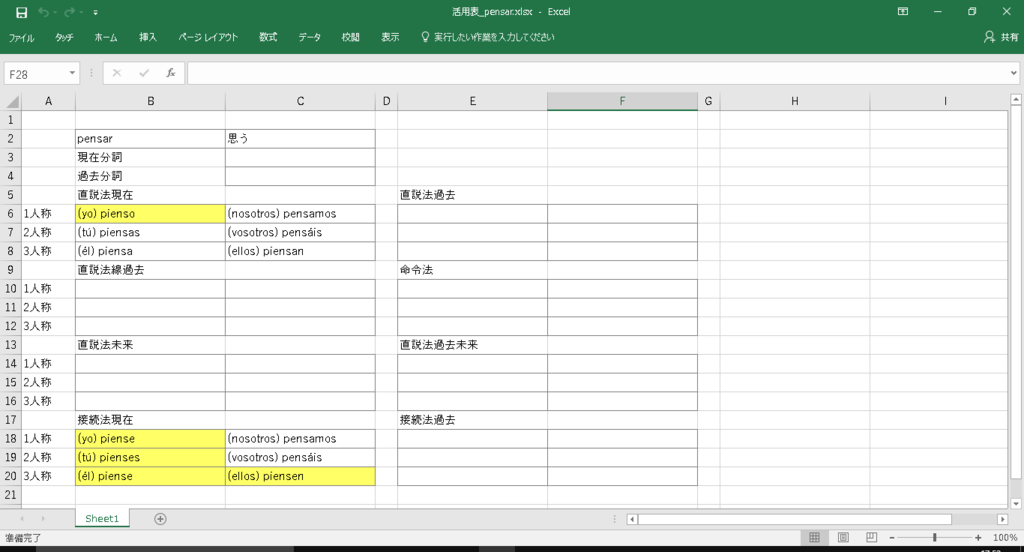Click next sheet navigation arrow
This screenshot has width=1024, height=552.
(43, 519)
